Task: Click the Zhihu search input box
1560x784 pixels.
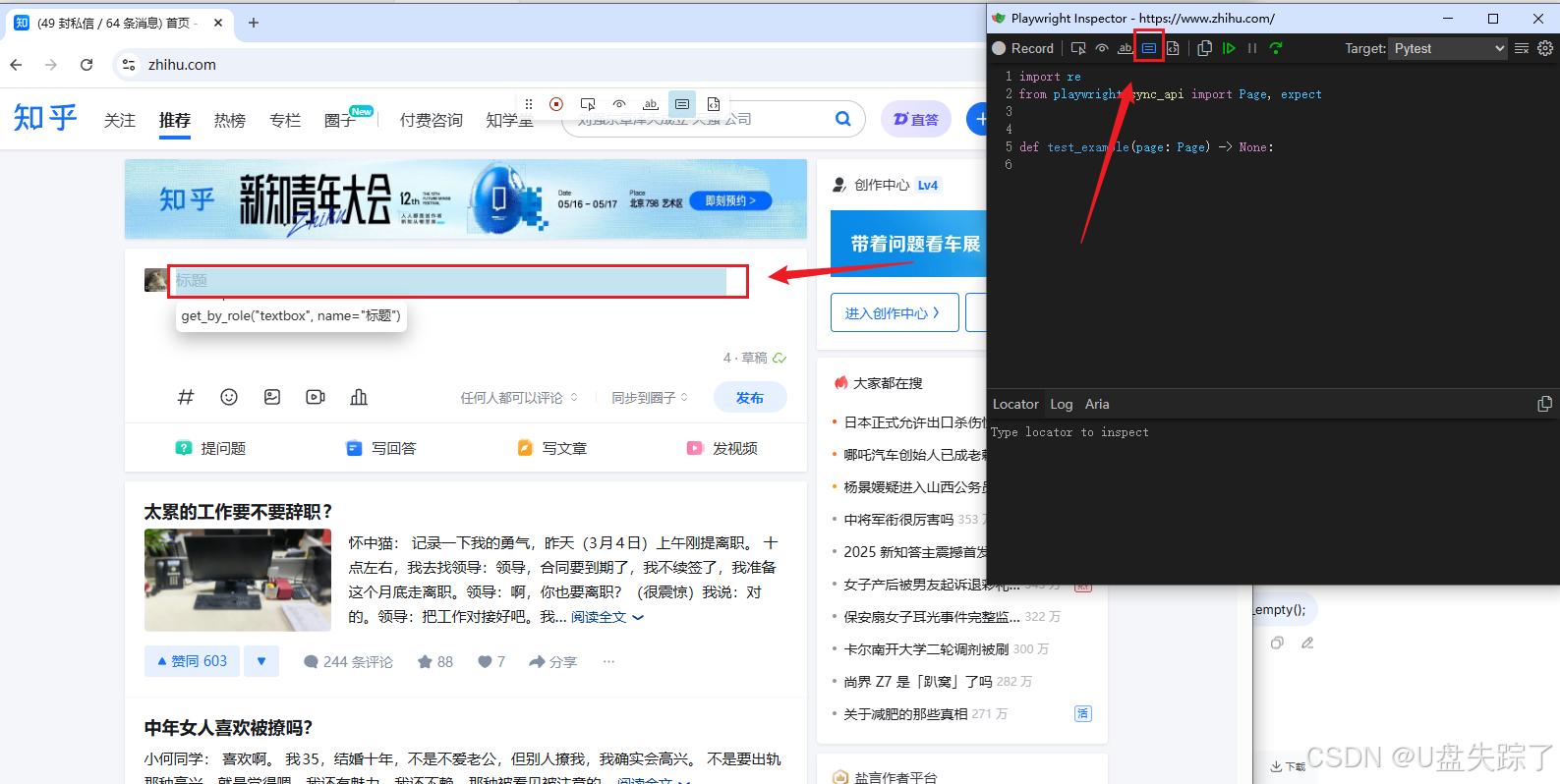Action: (x=698, y=119)
